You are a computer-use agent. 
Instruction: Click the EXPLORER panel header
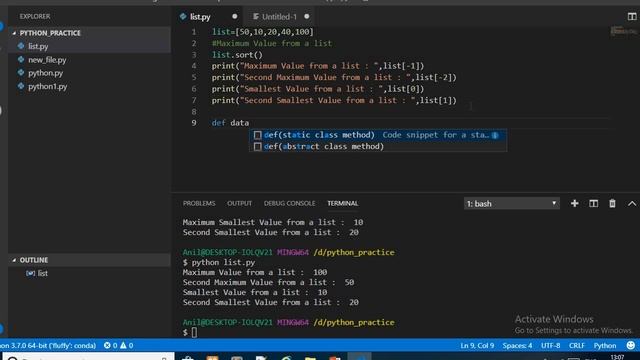click(35, 16)
